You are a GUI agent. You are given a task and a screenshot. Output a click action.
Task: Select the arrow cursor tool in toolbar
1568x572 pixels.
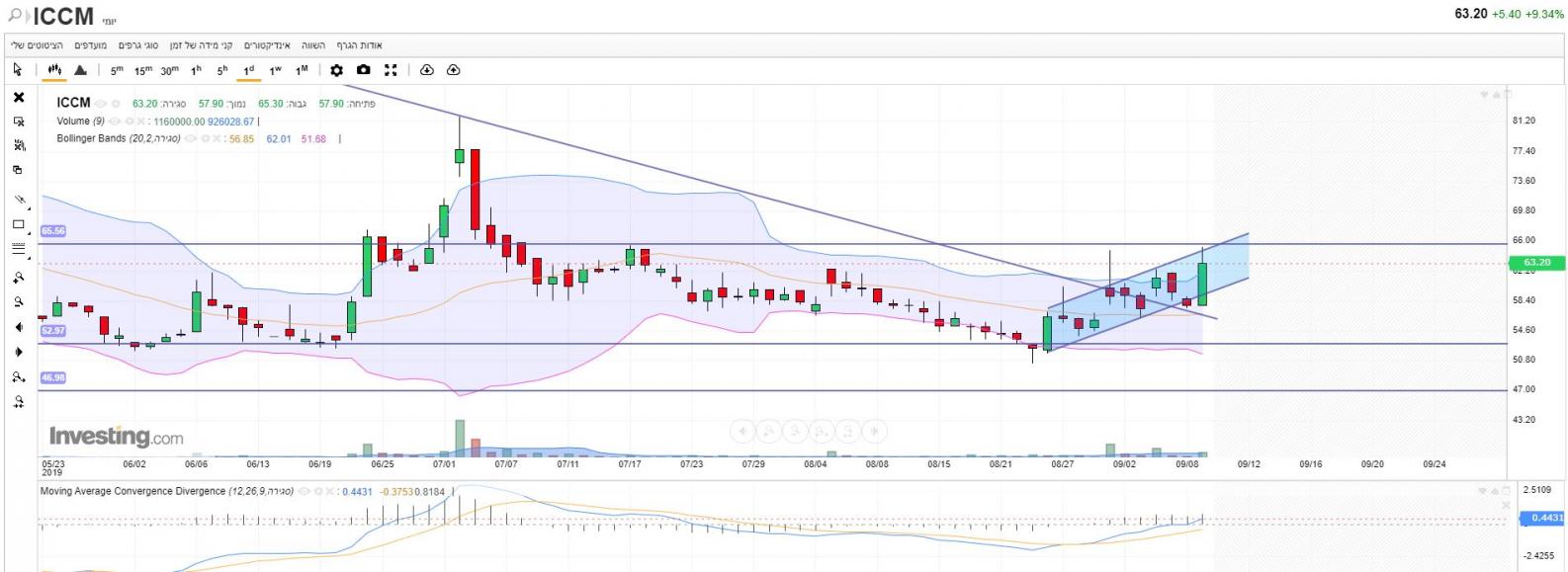click(18, 70)
